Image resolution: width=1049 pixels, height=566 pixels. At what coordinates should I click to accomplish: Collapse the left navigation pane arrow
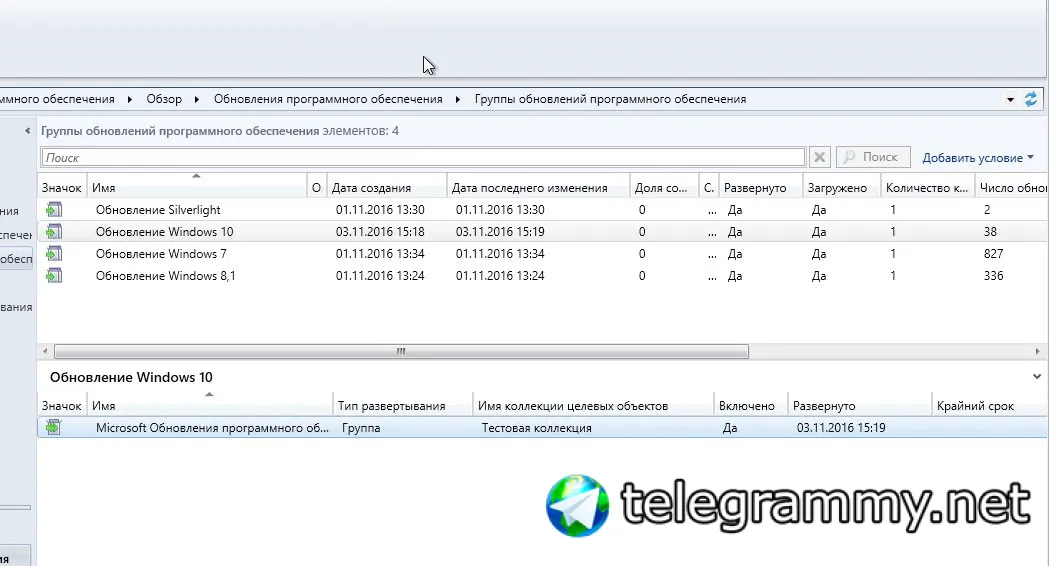27,130
